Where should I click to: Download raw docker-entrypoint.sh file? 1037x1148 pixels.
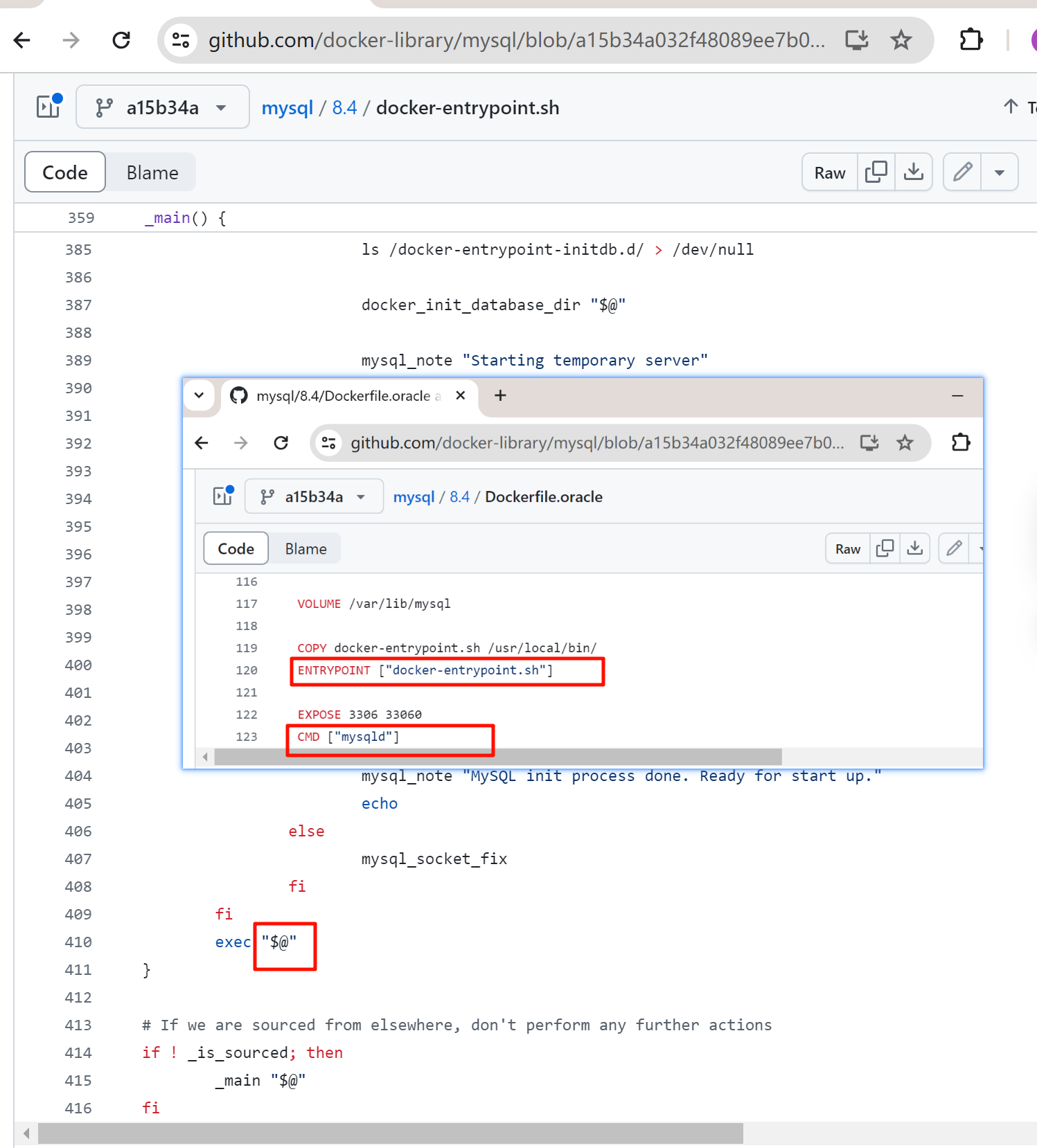pyautogui.click(x=913, y=172)
